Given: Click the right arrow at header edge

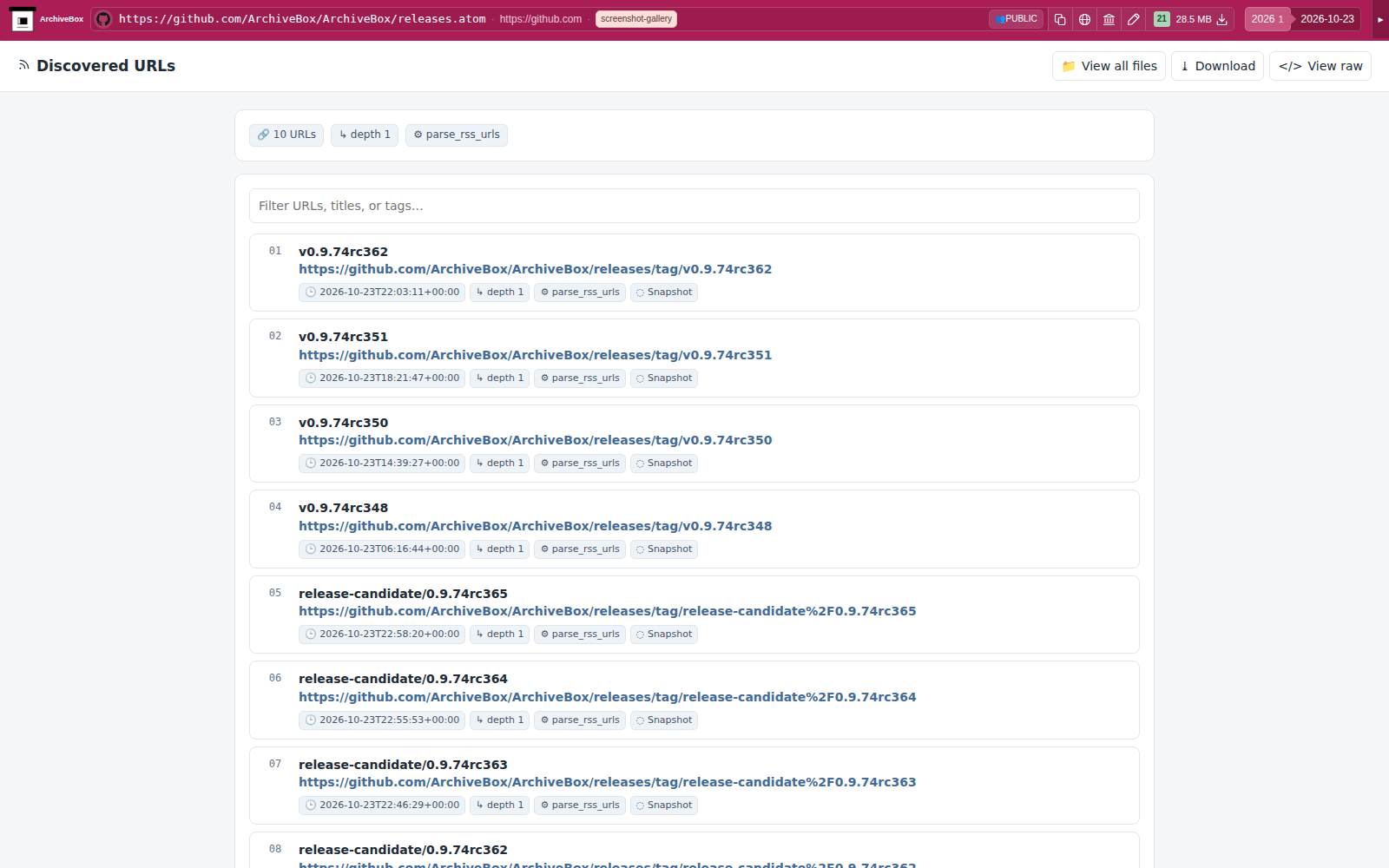Looking at the screenshot, I should click(x=1380, y=19).
